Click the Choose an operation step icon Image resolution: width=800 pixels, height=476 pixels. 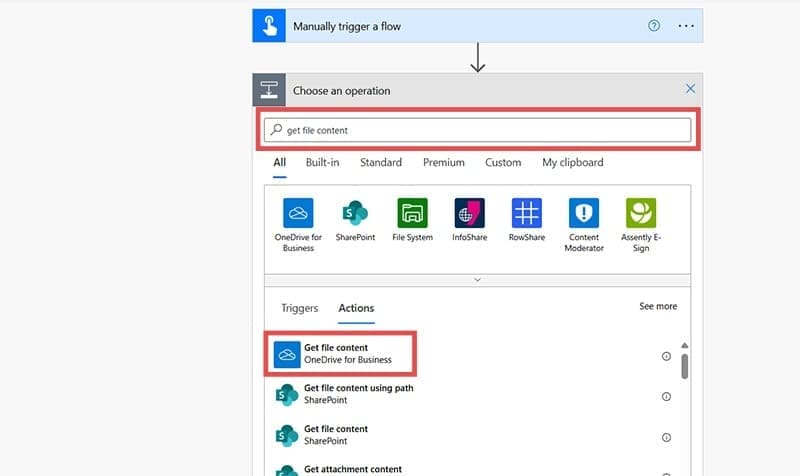269,90
